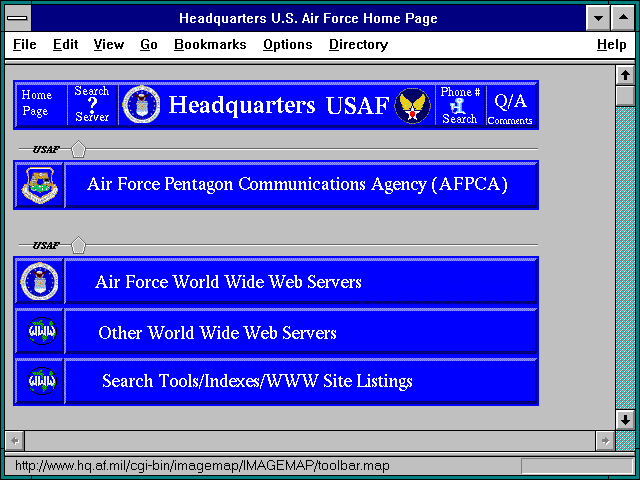
Task: Open Search Tools/Indexes/WWW Site Listings link
Action: point(300,381)
